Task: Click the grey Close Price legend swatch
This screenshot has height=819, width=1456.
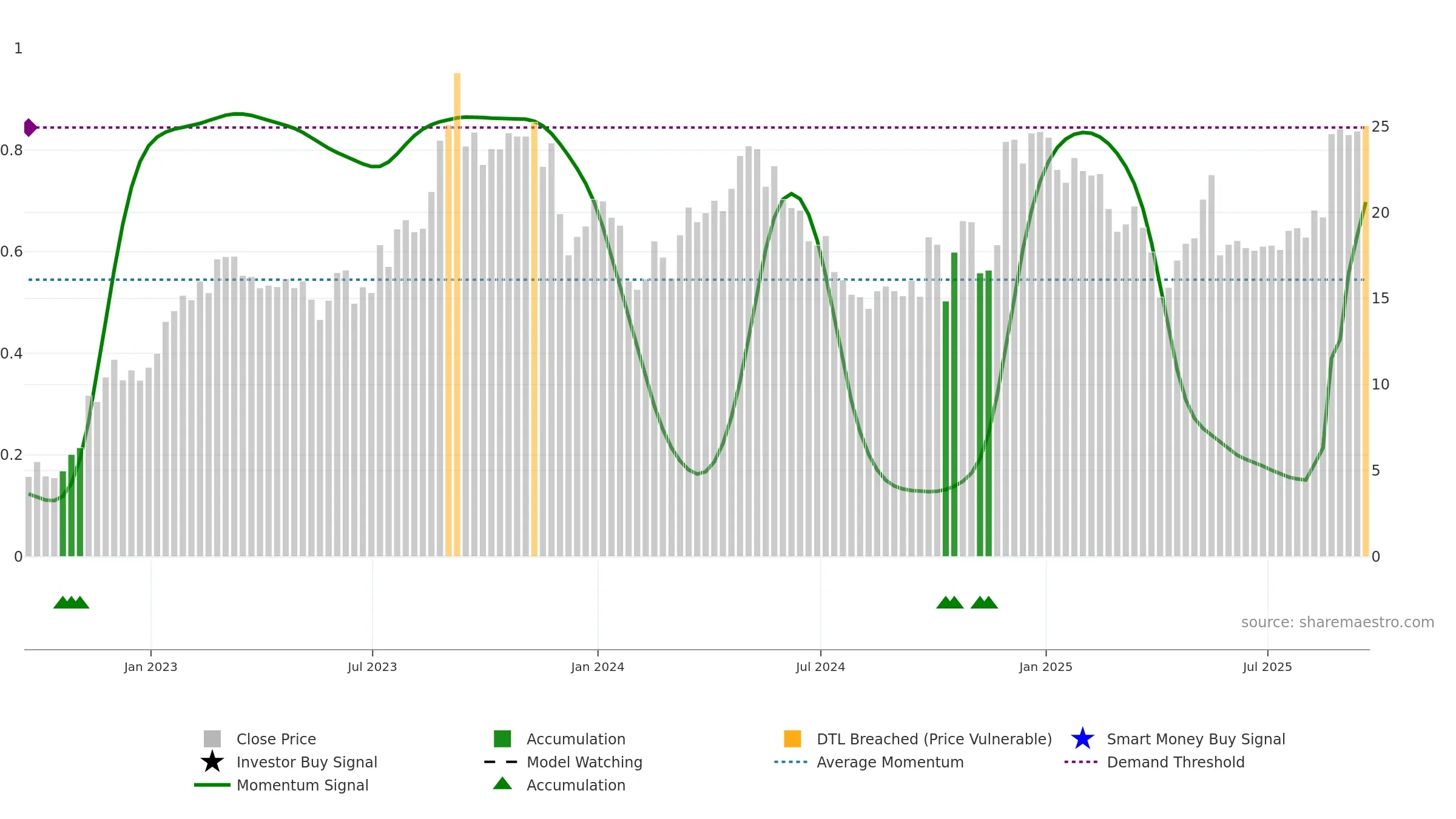Action: [212, 738]
